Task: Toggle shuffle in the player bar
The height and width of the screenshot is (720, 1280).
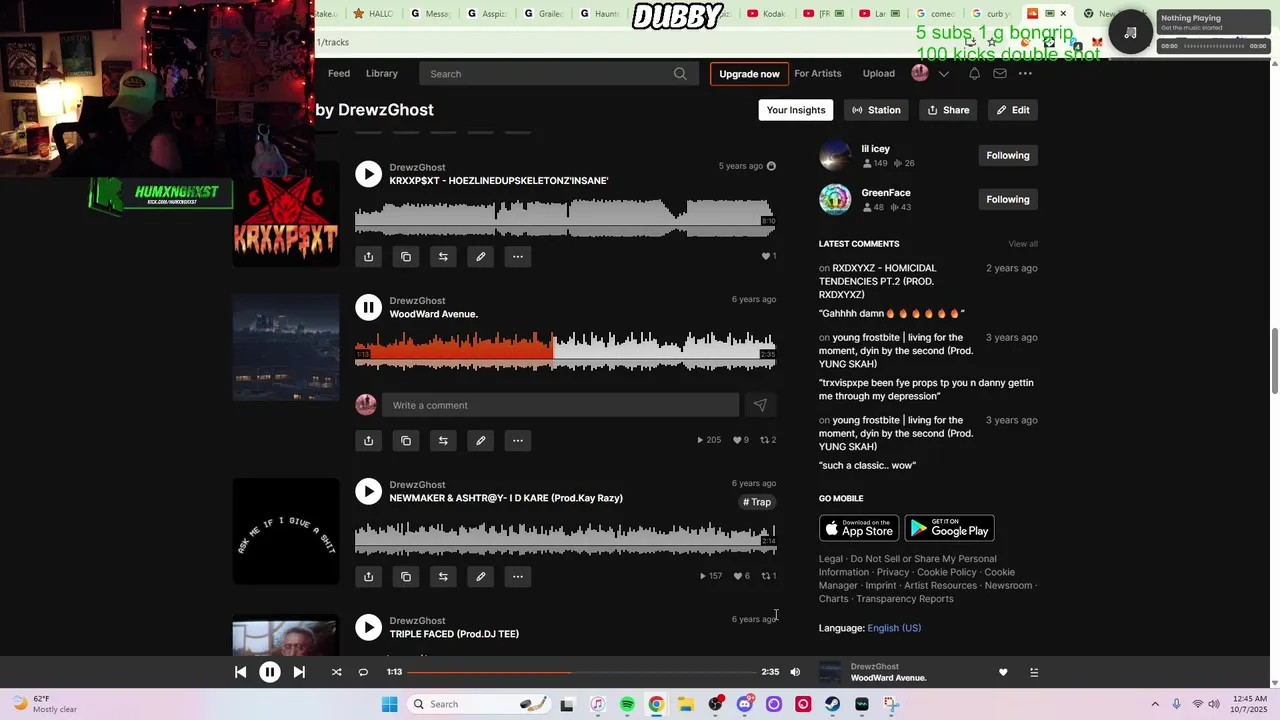Action: [x=336, y=672]
